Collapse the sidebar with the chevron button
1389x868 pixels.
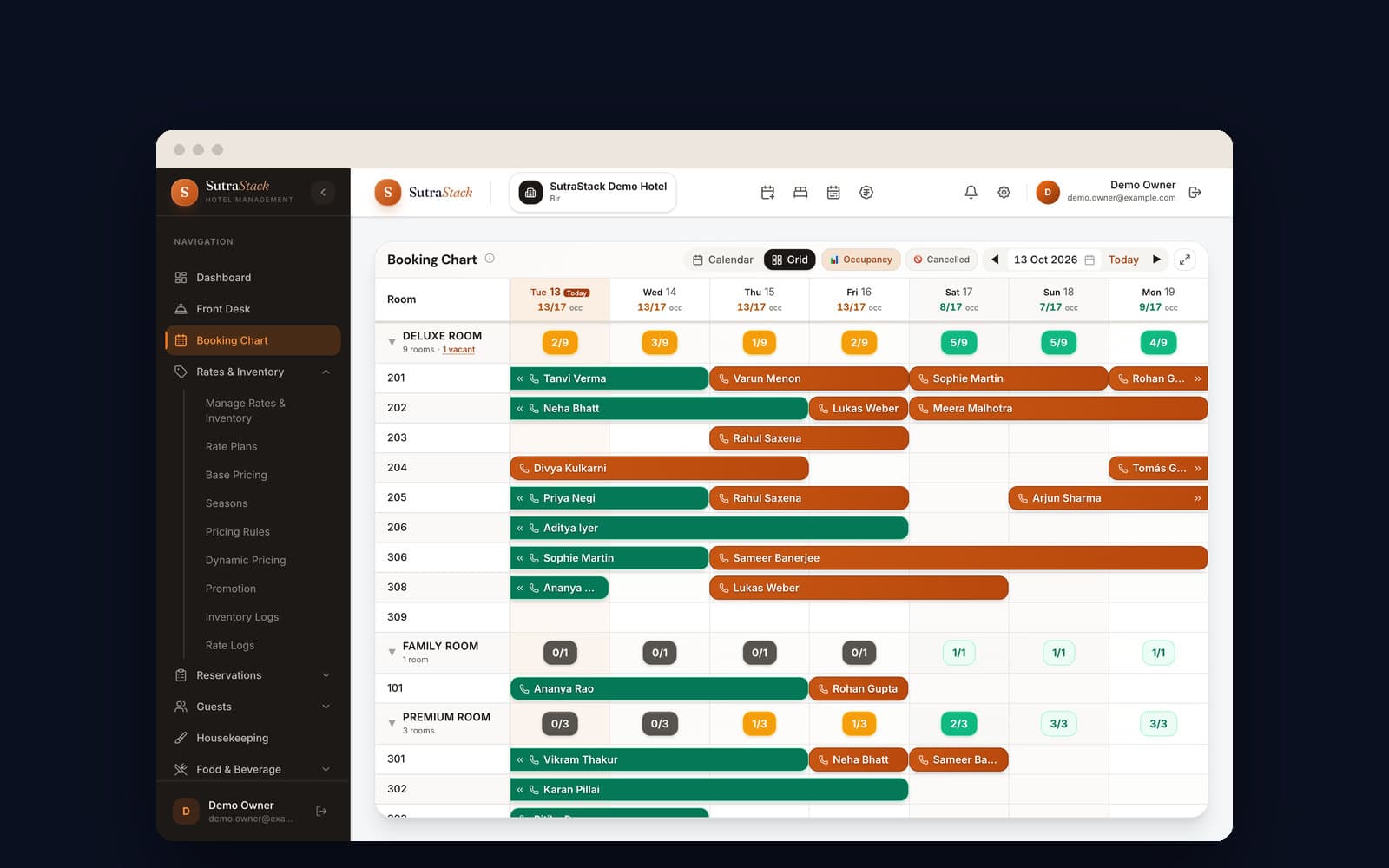click(323, 193)
